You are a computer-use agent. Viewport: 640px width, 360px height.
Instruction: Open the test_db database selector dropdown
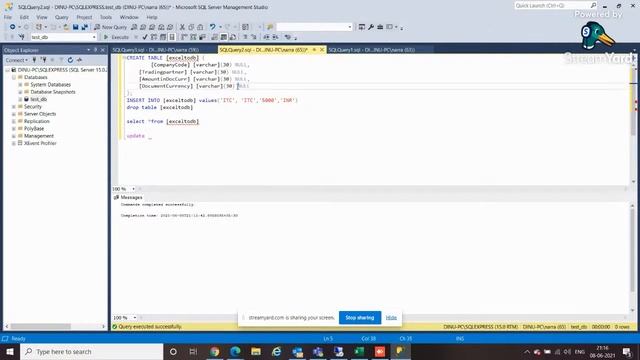coord(94,37)
